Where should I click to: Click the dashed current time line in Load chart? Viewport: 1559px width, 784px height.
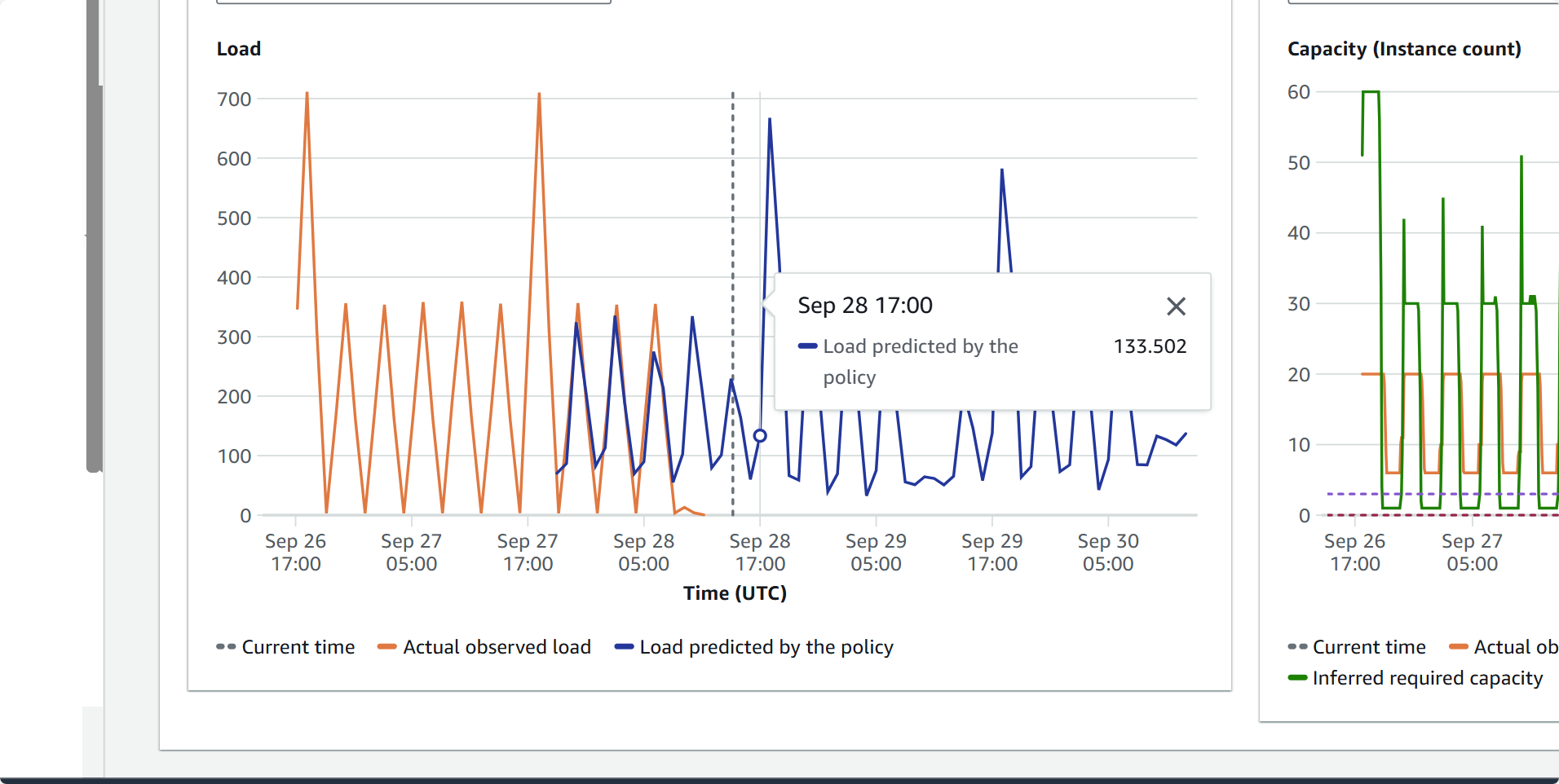[732, 244]
